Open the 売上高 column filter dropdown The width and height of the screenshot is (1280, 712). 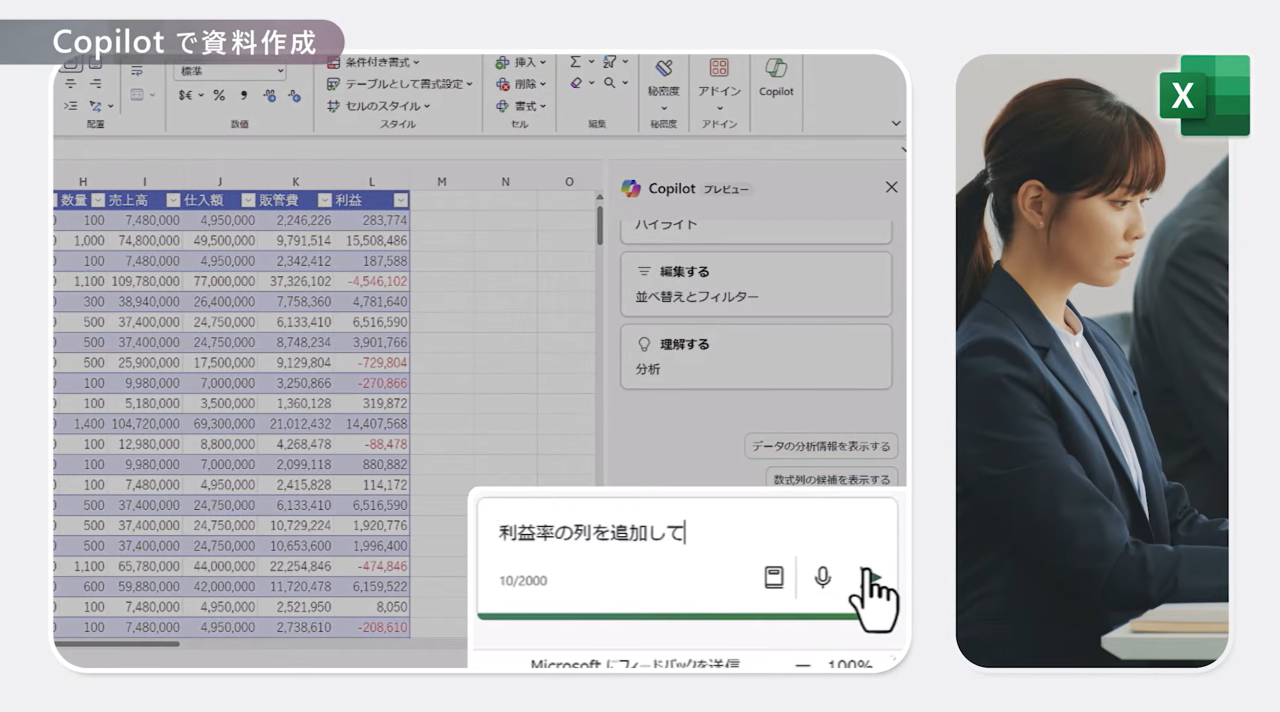(173, 200)
